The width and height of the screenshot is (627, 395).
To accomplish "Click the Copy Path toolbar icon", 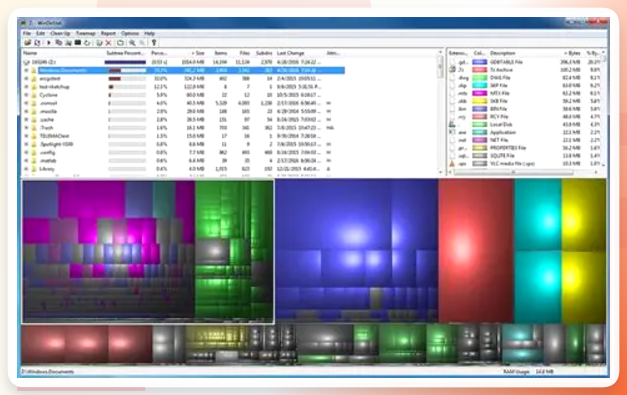I will click(58, 43).
